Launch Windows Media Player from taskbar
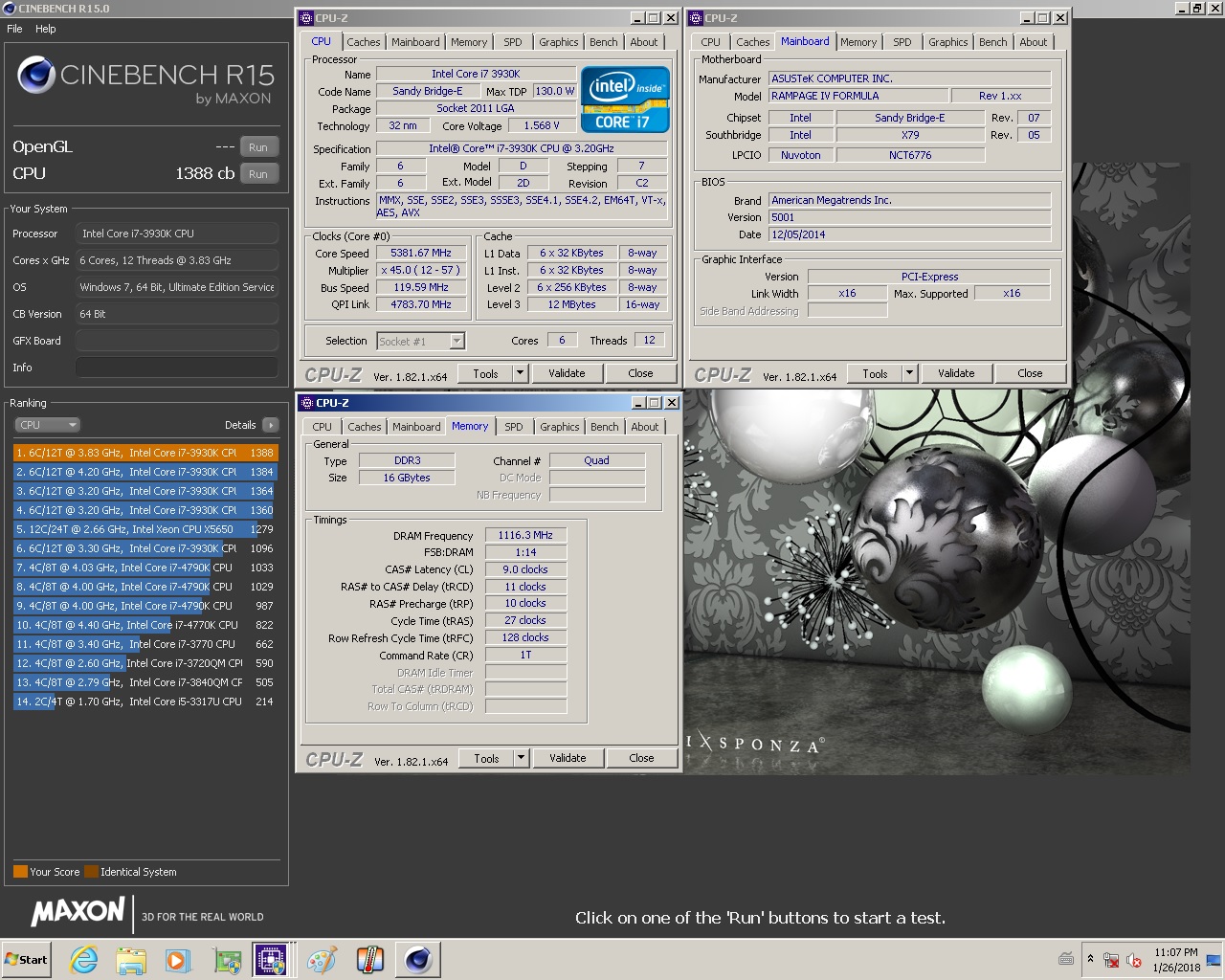Viewport: 1225px width, 980px height. coord(178,959)
